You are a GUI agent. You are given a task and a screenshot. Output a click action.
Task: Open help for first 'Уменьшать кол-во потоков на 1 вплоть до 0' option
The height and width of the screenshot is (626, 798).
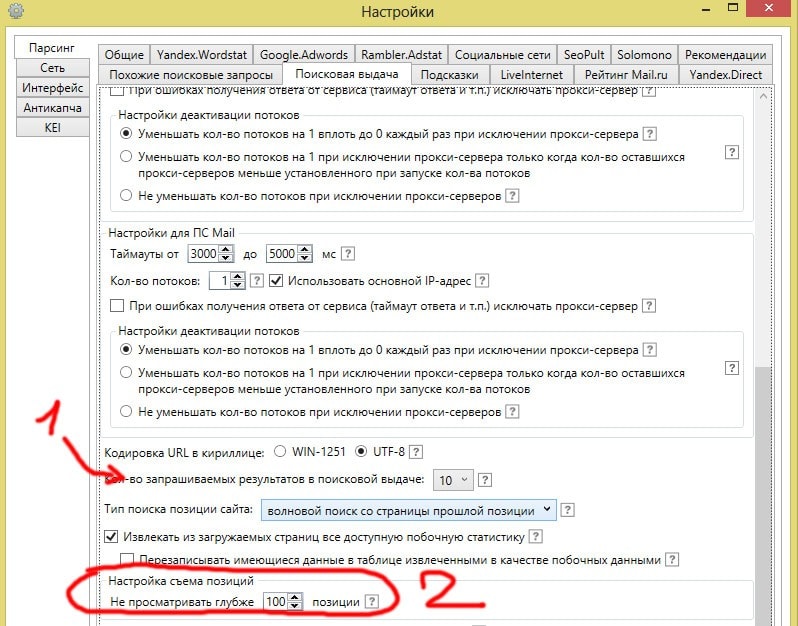(649, 134)
